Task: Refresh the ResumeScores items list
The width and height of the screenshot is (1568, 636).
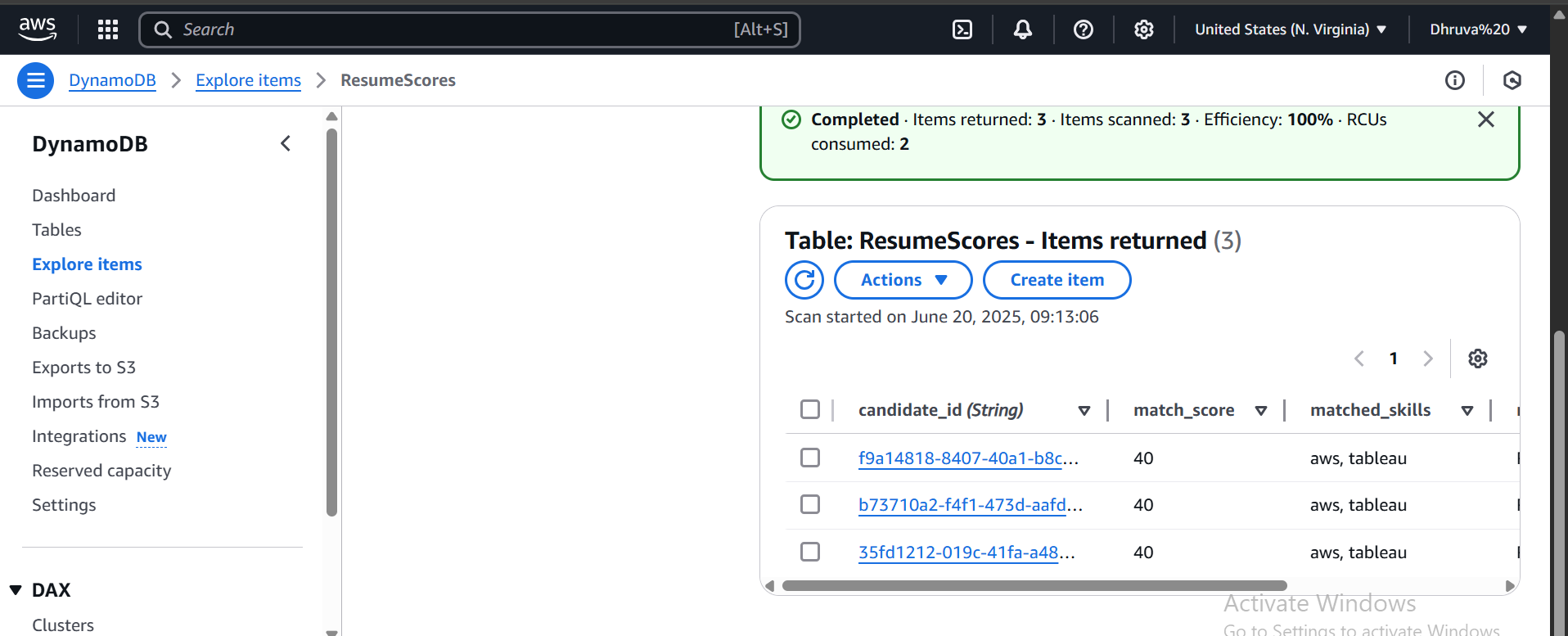Action: [x=804, y=280]
